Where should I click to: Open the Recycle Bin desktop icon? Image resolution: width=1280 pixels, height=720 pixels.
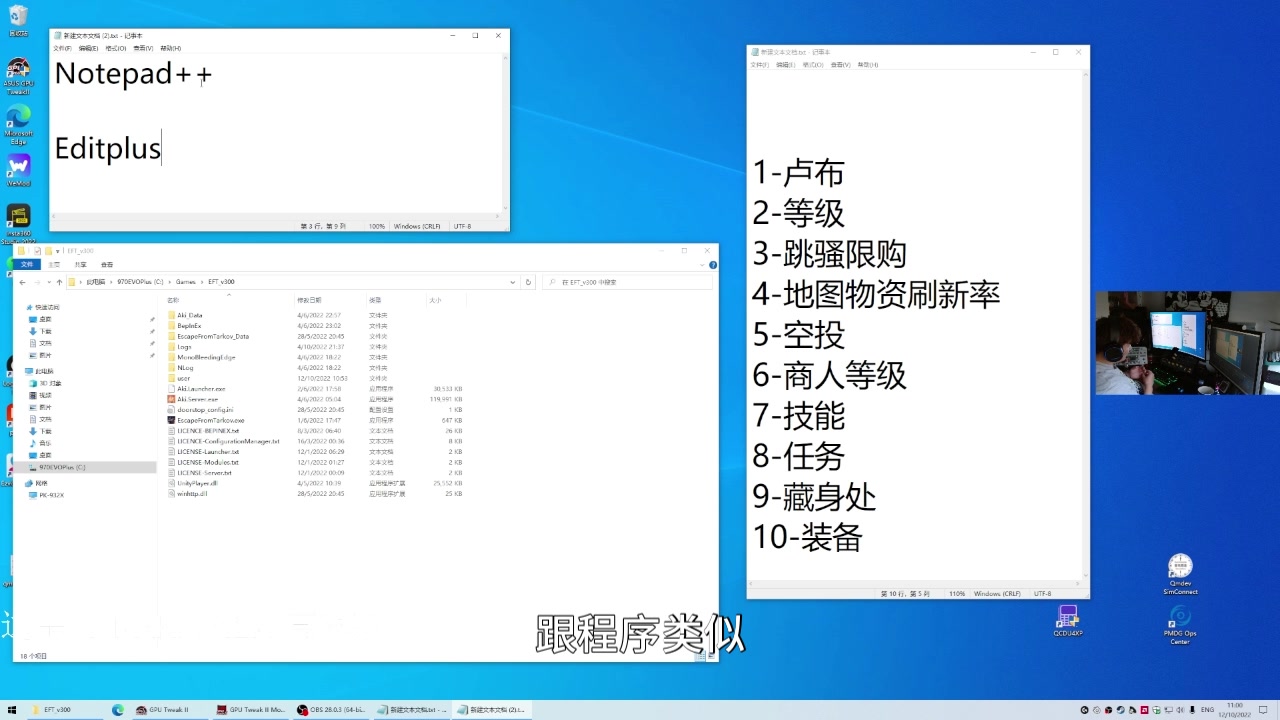point(18,18)
